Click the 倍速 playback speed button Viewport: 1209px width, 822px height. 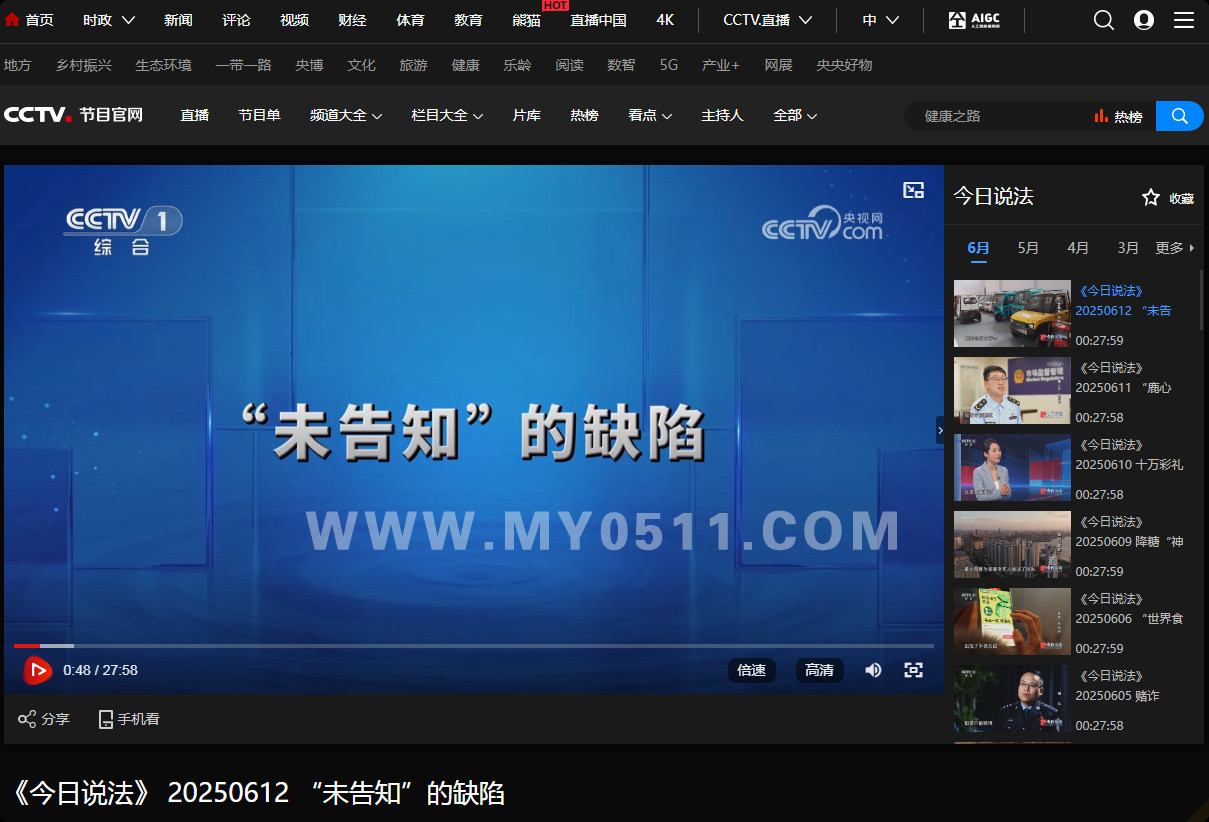(751, 670)
